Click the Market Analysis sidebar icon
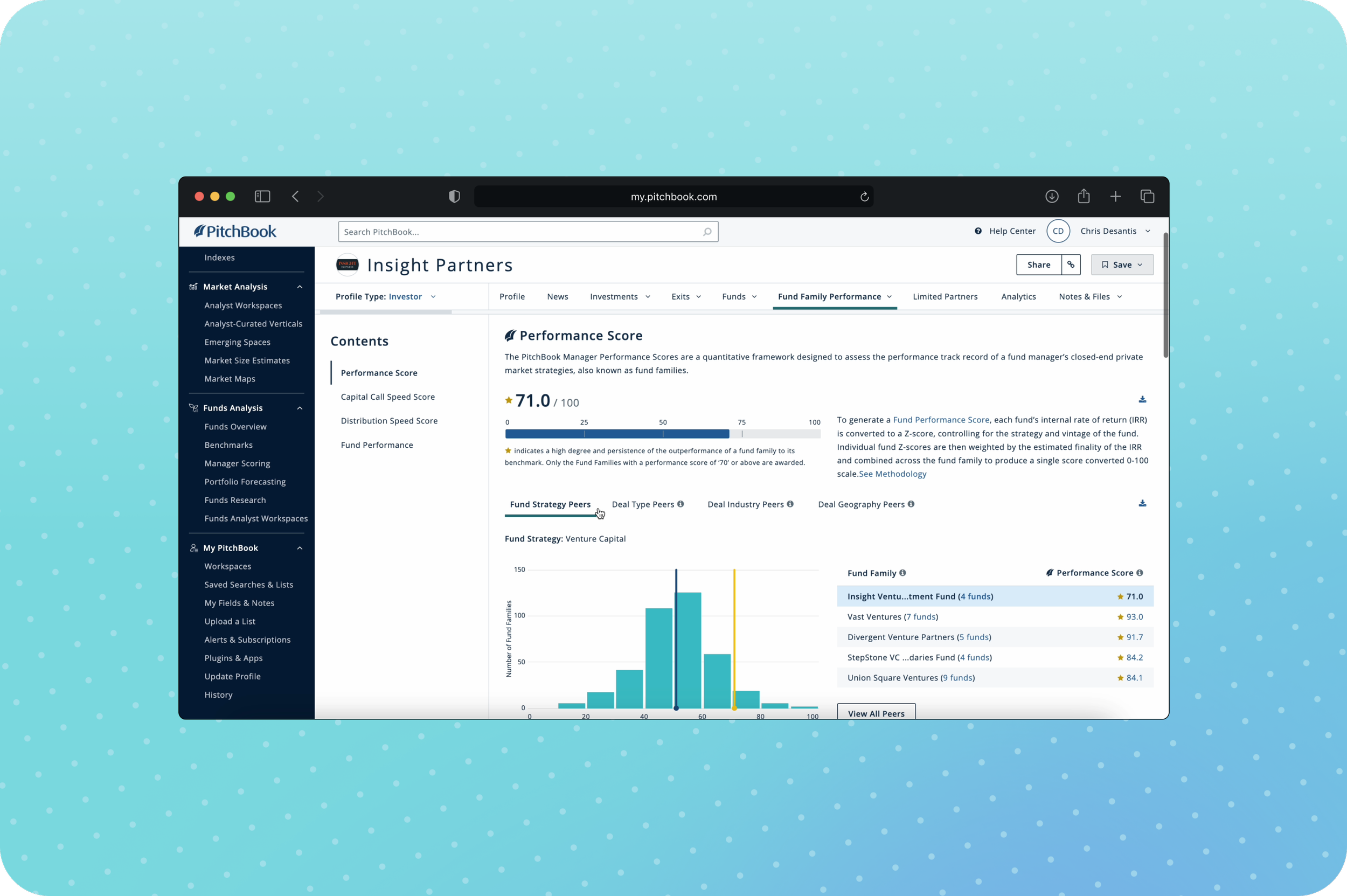 click(194, 287)
